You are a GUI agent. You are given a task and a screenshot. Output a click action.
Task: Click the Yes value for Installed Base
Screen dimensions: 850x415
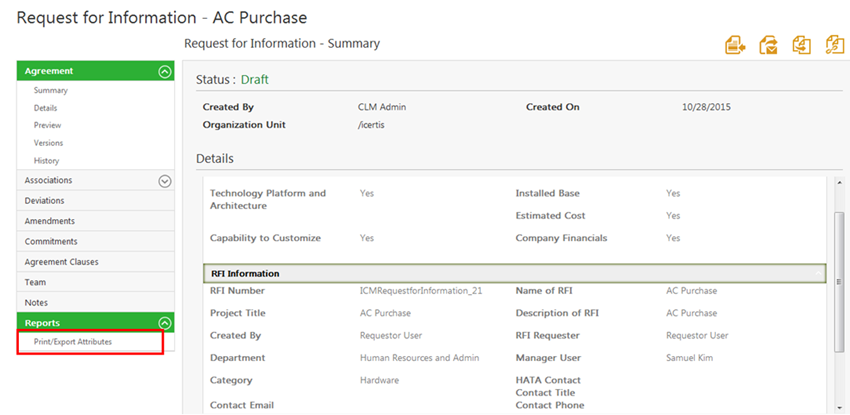pos(673,193)
